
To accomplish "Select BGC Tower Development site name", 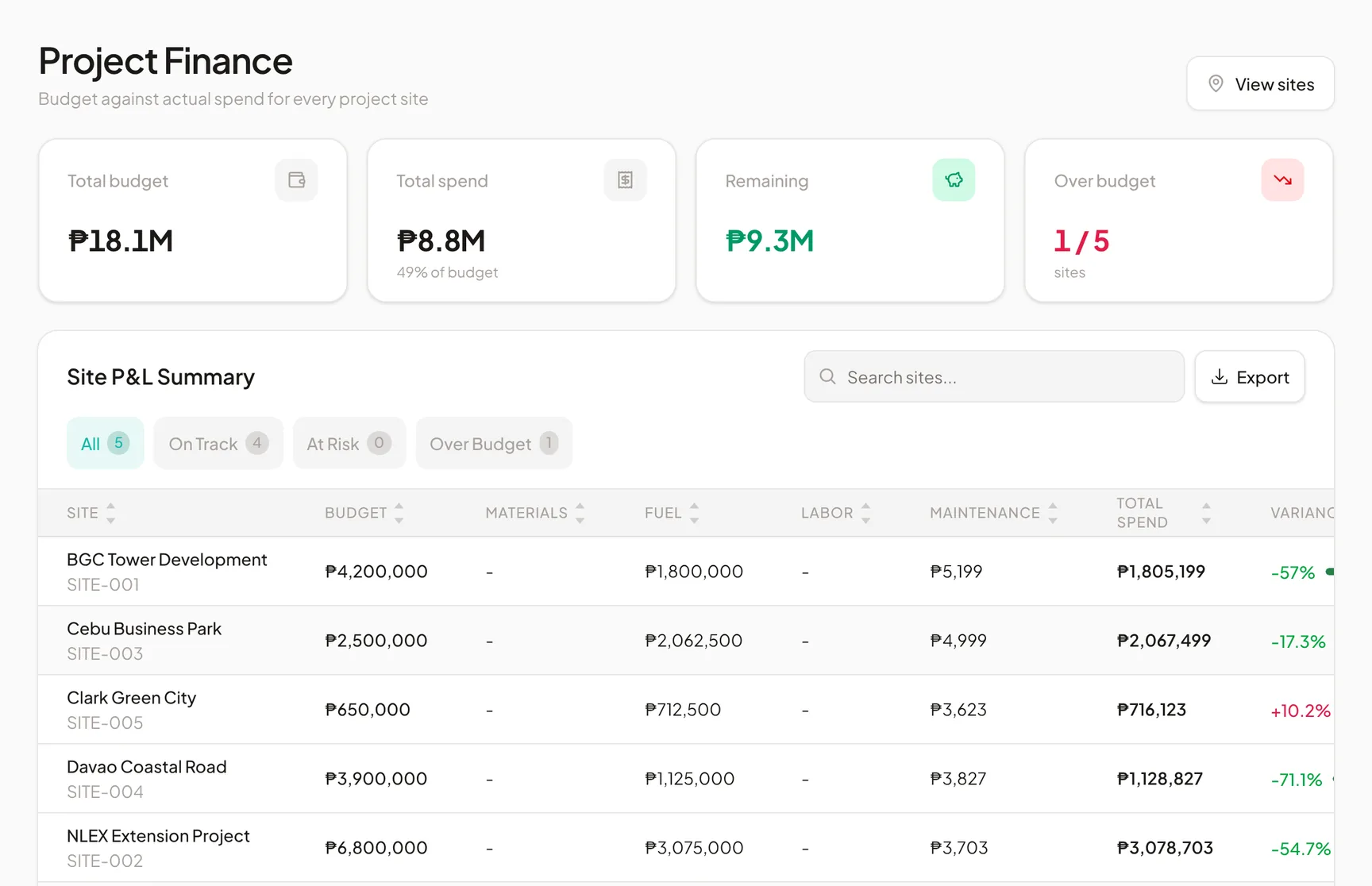I will click(x=167, y=560).
